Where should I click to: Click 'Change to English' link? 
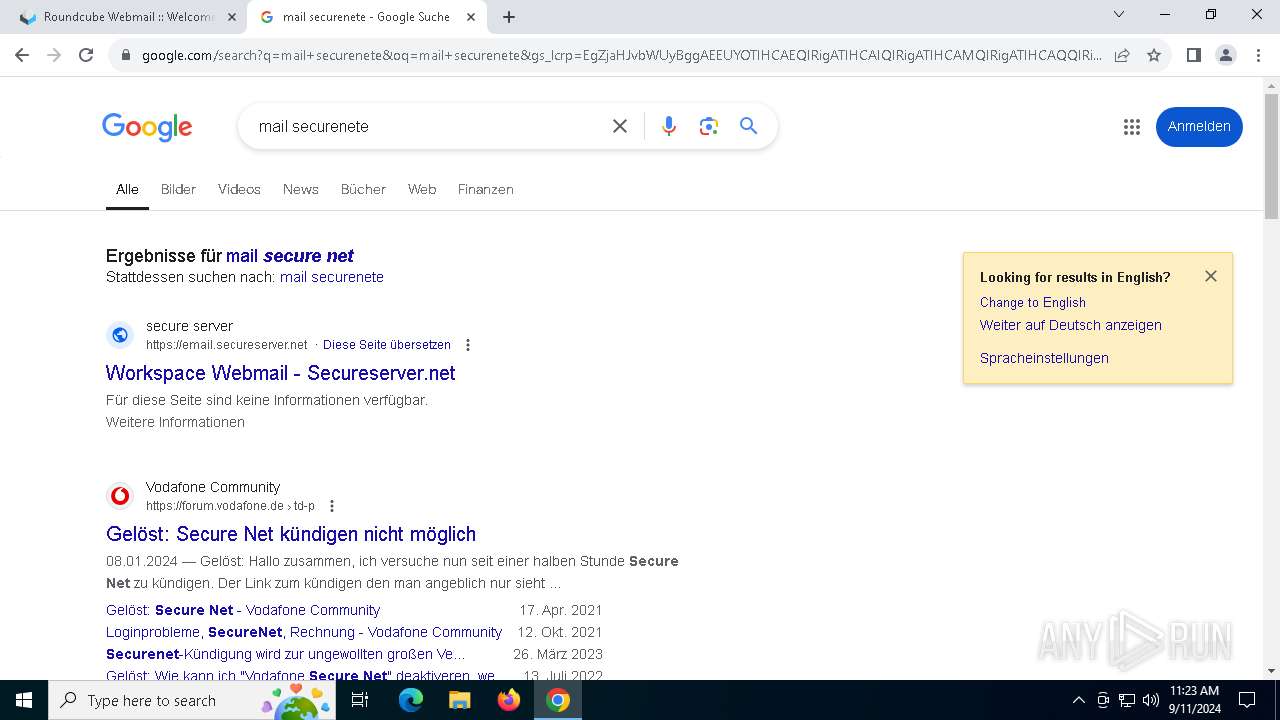tap(1033, 302)
